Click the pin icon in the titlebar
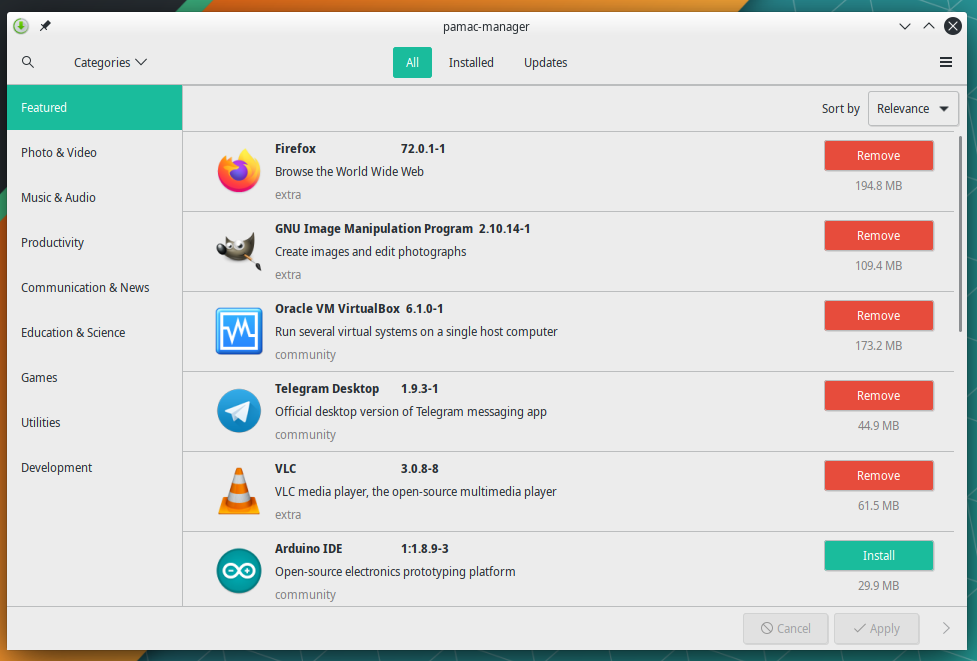Viewport: 977px width, 661px height. [x=45, y=26]
